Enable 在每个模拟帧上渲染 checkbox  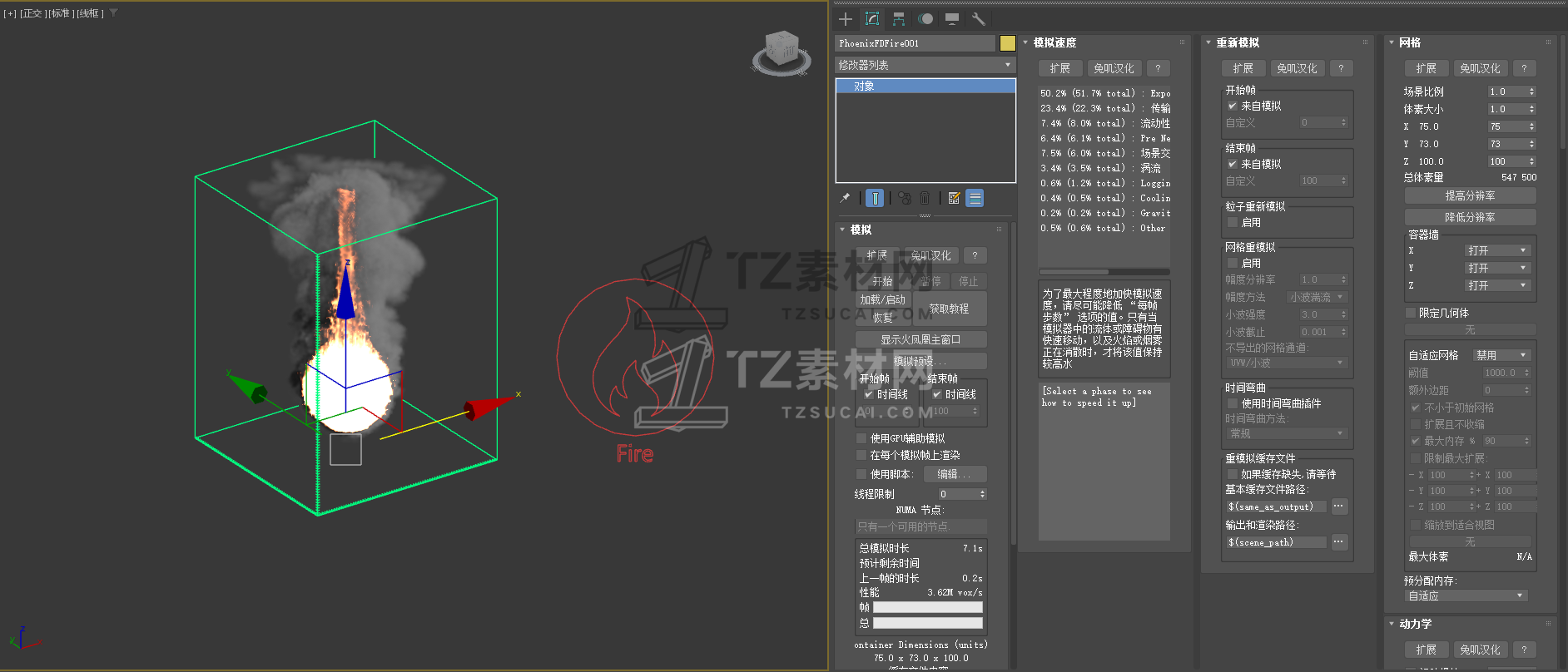coord(861,456)
